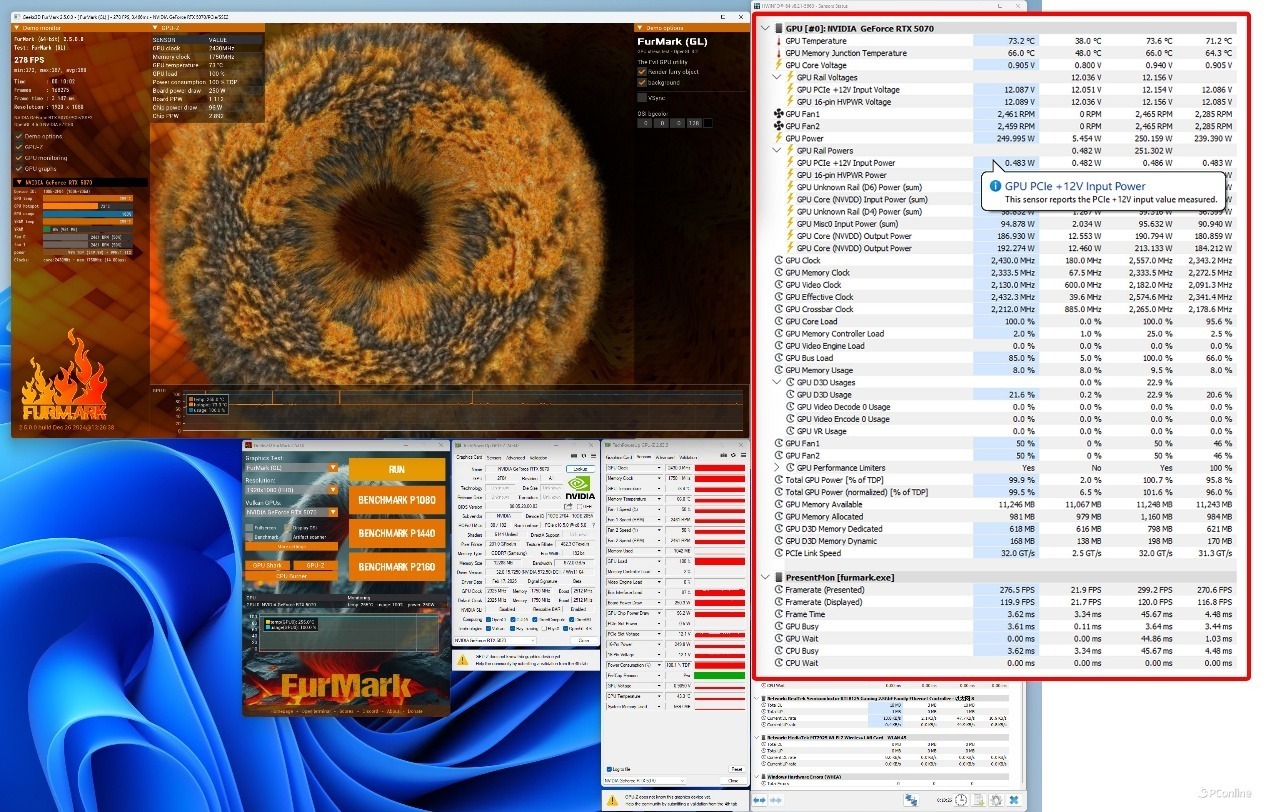
Task: Click the Framerate (Presented) sensor icon
Action: tap(779, 590)
